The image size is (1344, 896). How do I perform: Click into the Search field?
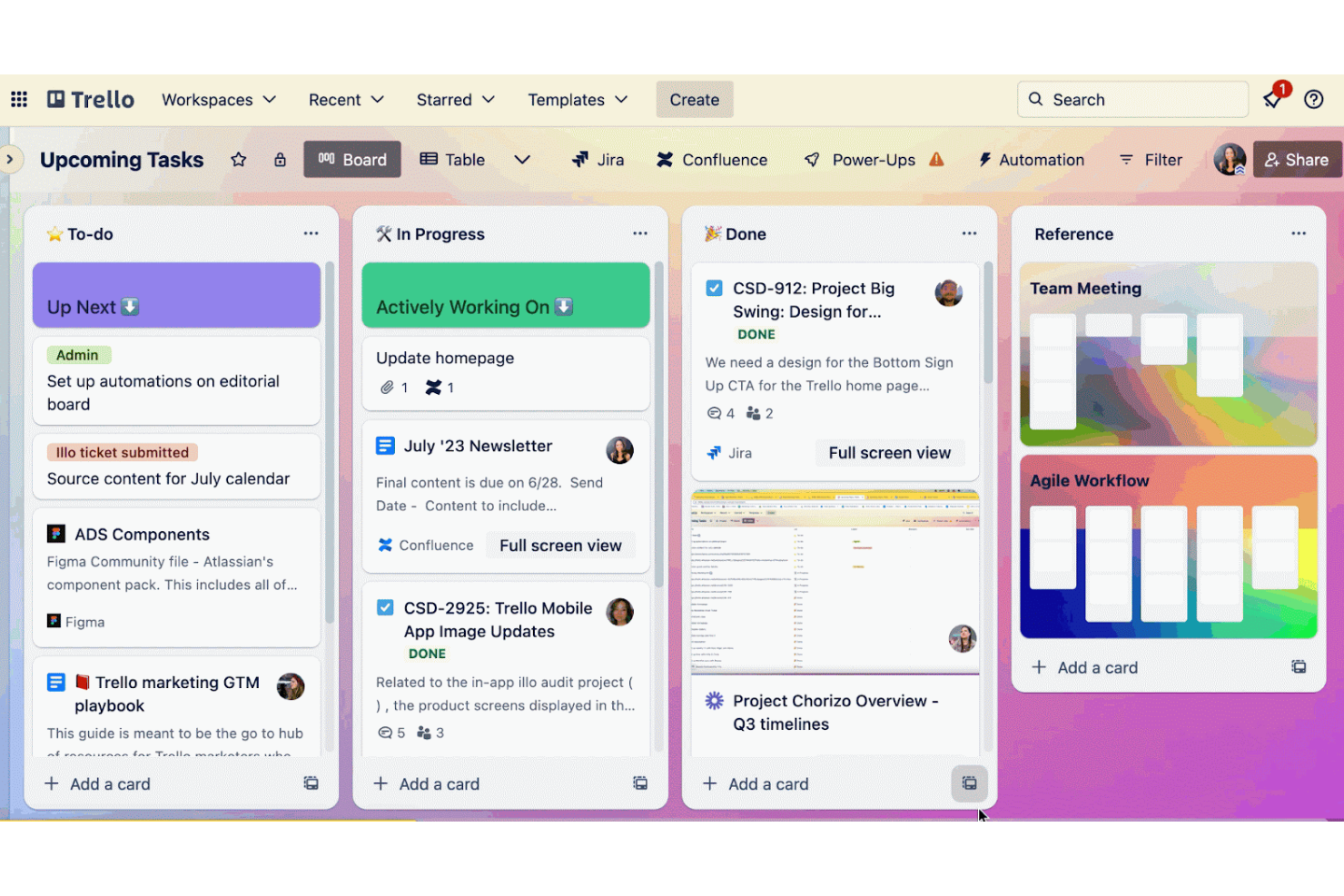(1133, 100)
